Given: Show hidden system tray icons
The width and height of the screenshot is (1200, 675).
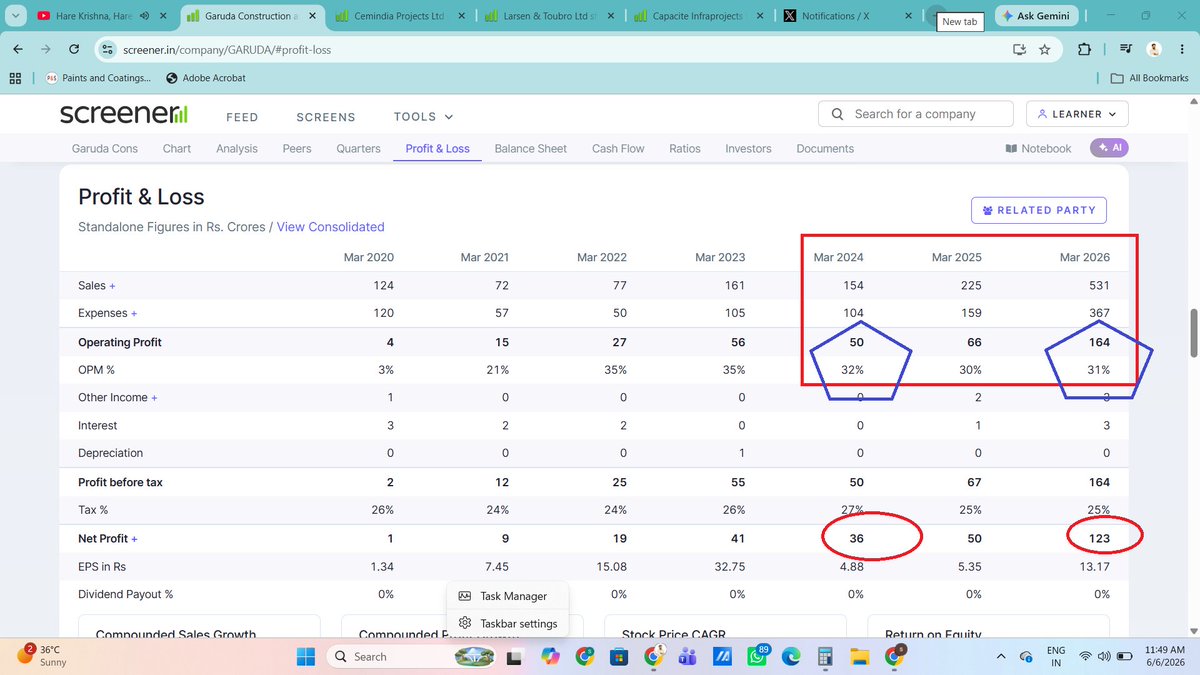Looking at the screenshot, I should [x=1001, y=656].
